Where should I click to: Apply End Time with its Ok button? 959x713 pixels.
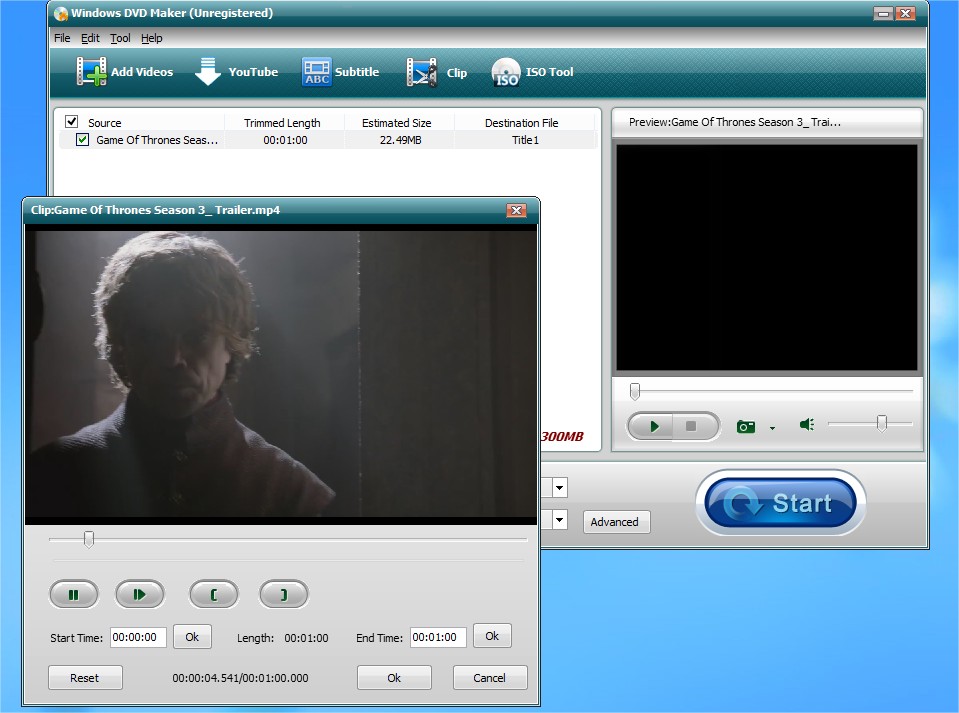(492, 636)
